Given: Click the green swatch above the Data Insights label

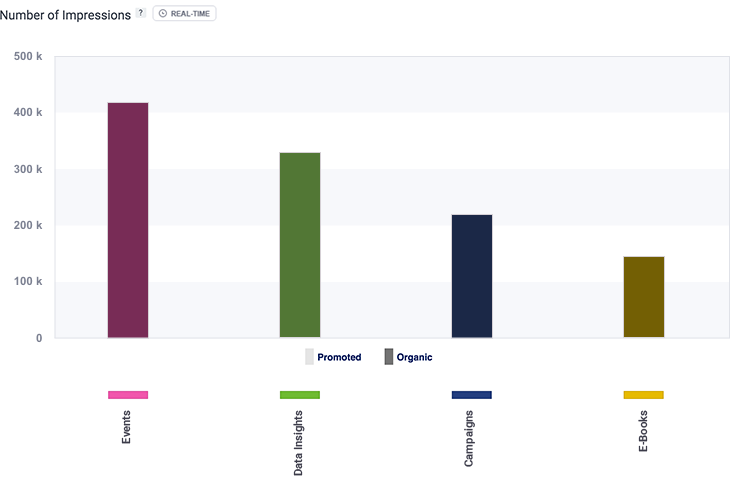Looking at the screenshot, I should click(x=300, y=395).
